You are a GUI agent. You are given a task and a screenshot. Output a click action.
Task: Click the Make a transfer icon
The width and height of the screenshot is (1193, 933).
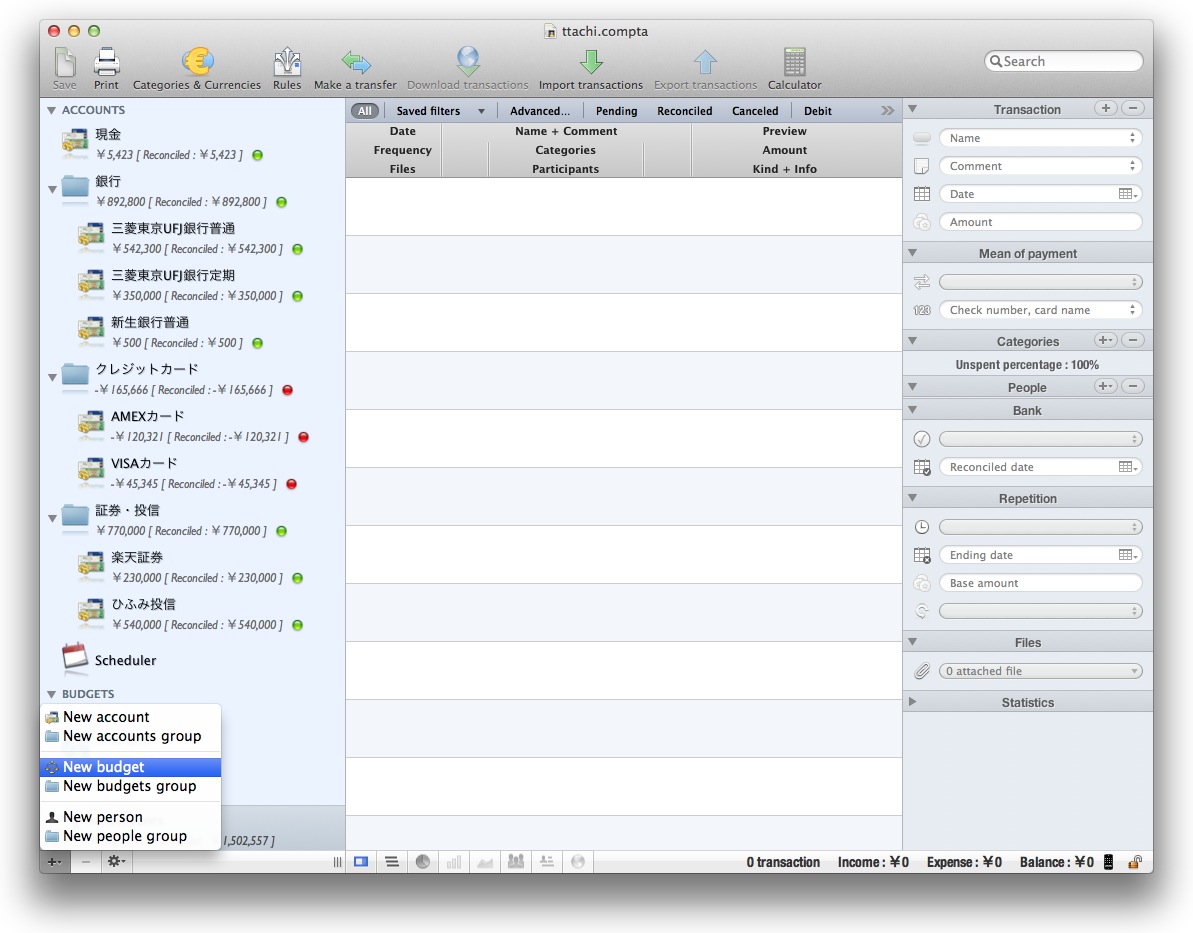[355, 68]
